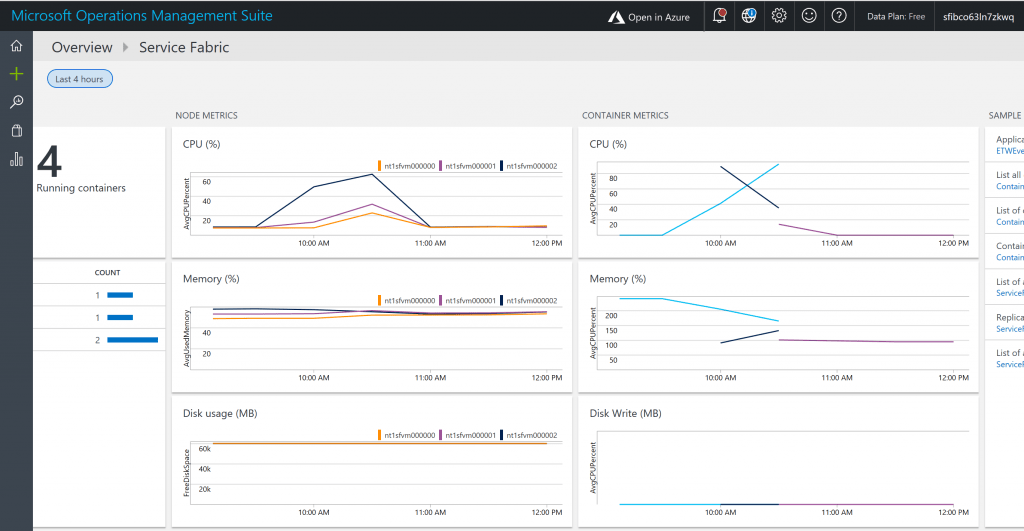Click Open in Azure

pyautogui.click(x=649, y=17)
